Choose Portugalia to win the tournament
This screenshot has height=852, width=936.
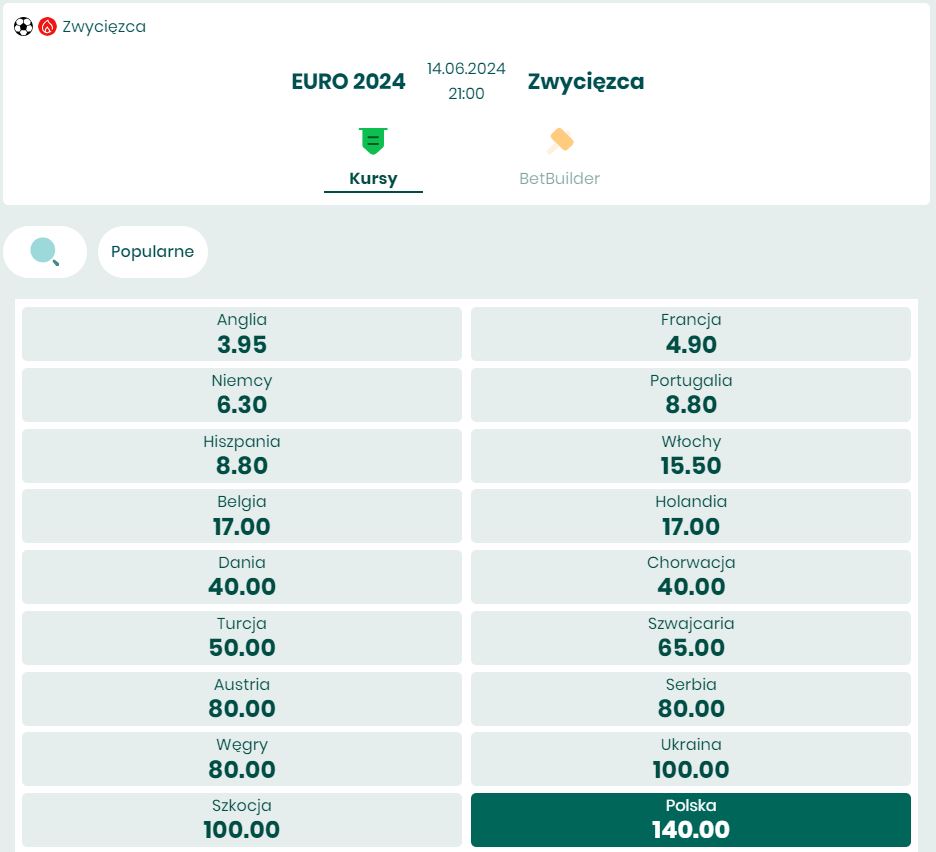click(691, 395)
